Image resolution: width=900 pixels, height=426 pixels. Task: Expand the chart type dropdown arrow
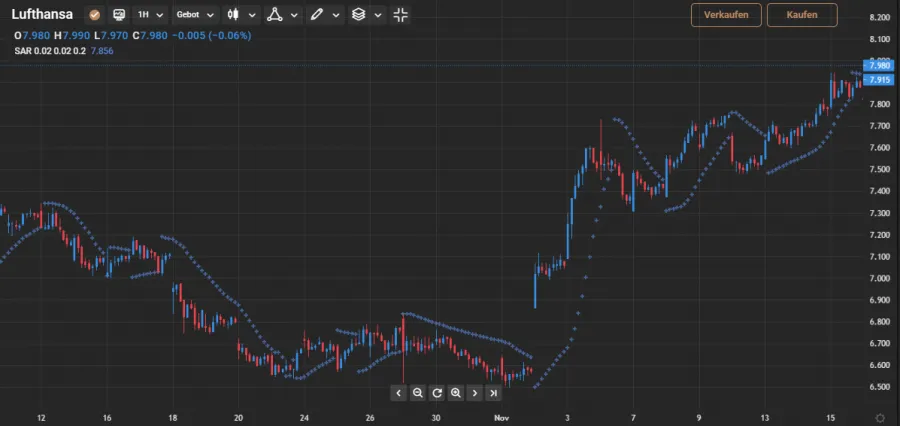click(x=252, y=15)
